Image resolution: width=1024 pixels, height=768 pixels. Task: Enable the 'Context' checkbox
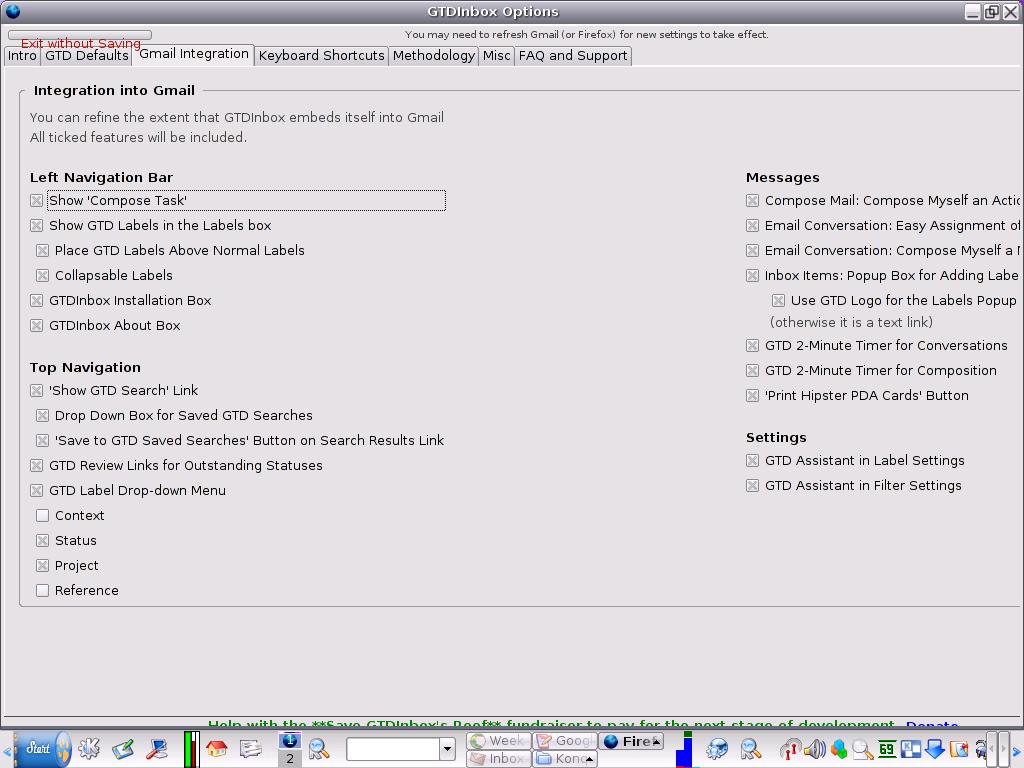coord(42,515)
